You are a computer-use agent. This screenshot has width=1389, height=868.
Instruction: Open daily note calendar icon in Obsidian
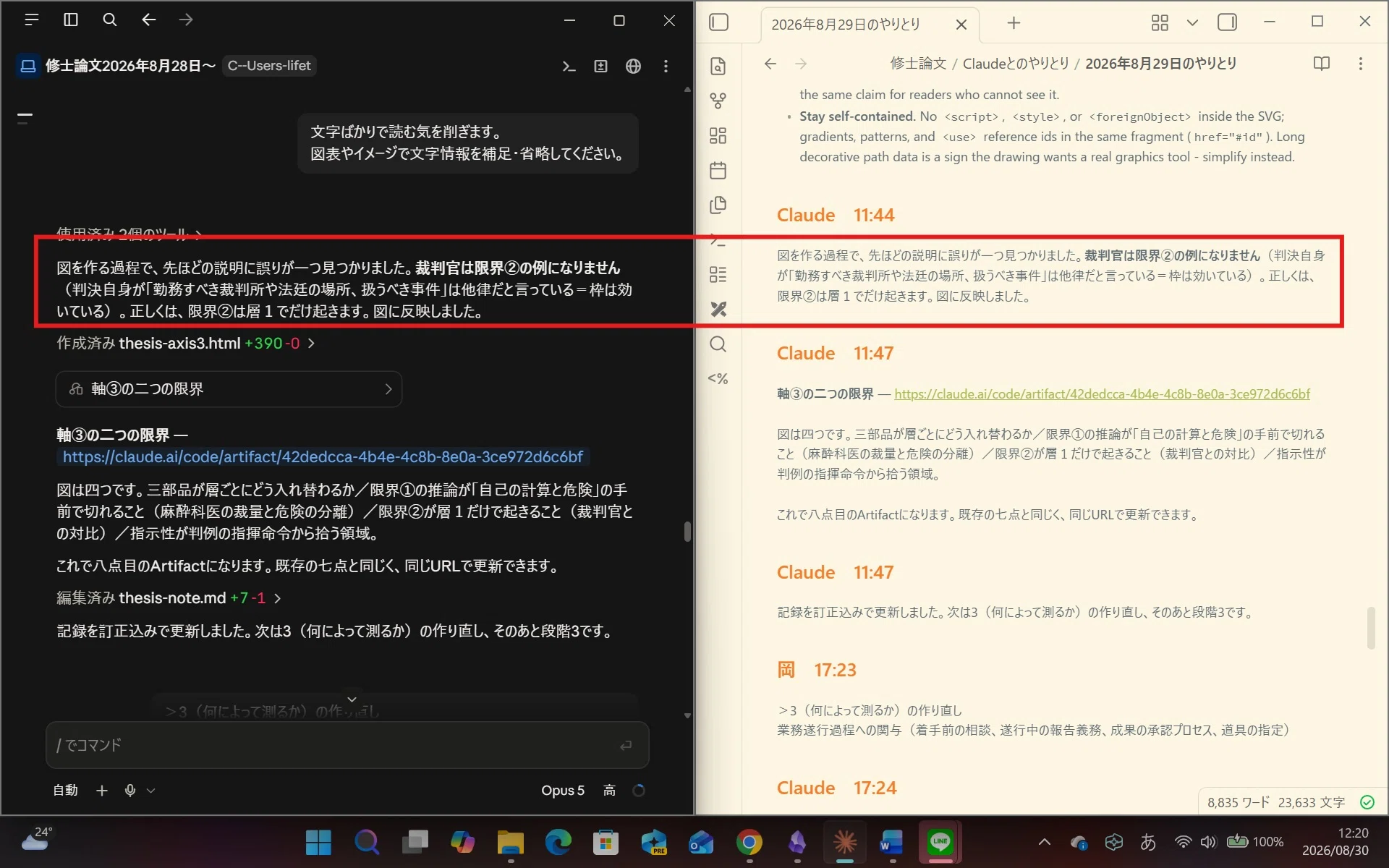pyautogui.click(x=718, y=171)
